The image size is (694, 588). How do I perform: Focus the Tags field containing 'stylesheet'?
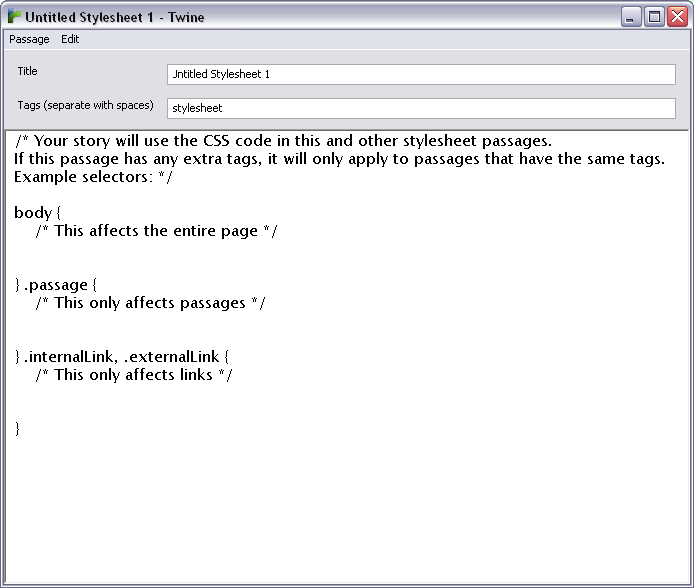(x=420, y=108)
